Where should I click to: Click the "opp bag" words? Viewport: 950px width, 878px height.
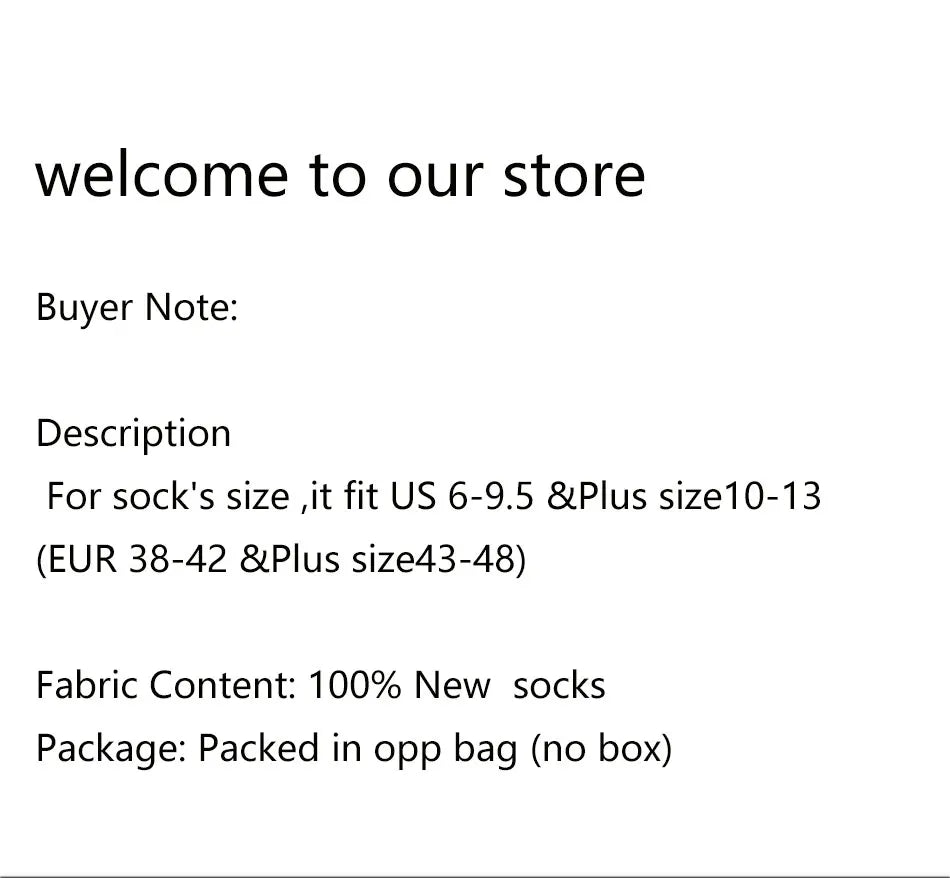click(445, 750)
